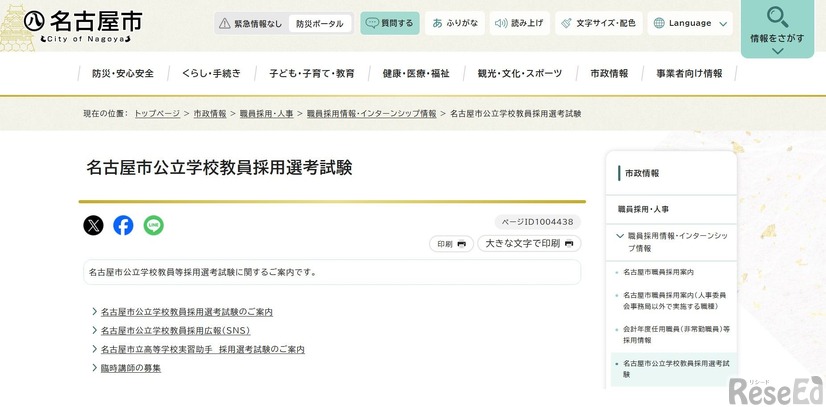This screenshot has height=407, width=826.
Task: Select highlighted 名古屋市公立学校教員採用選考試験 sidebar item
Action: (x=674, y=369)
